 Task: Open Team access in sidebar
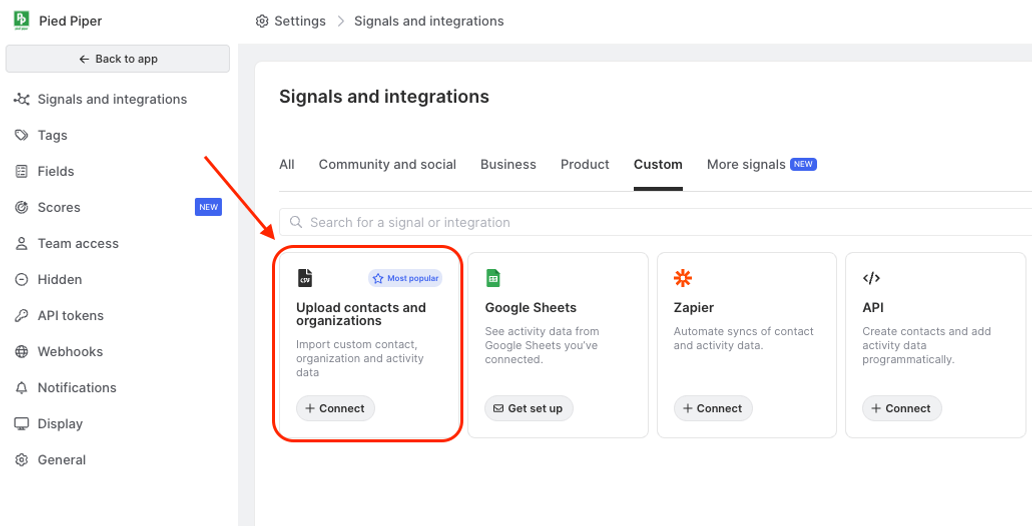click(x=78, y=244)
